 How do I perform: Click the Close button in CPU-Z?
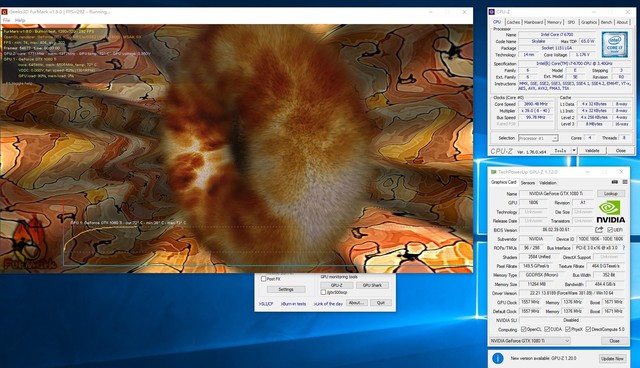[620, 151]
